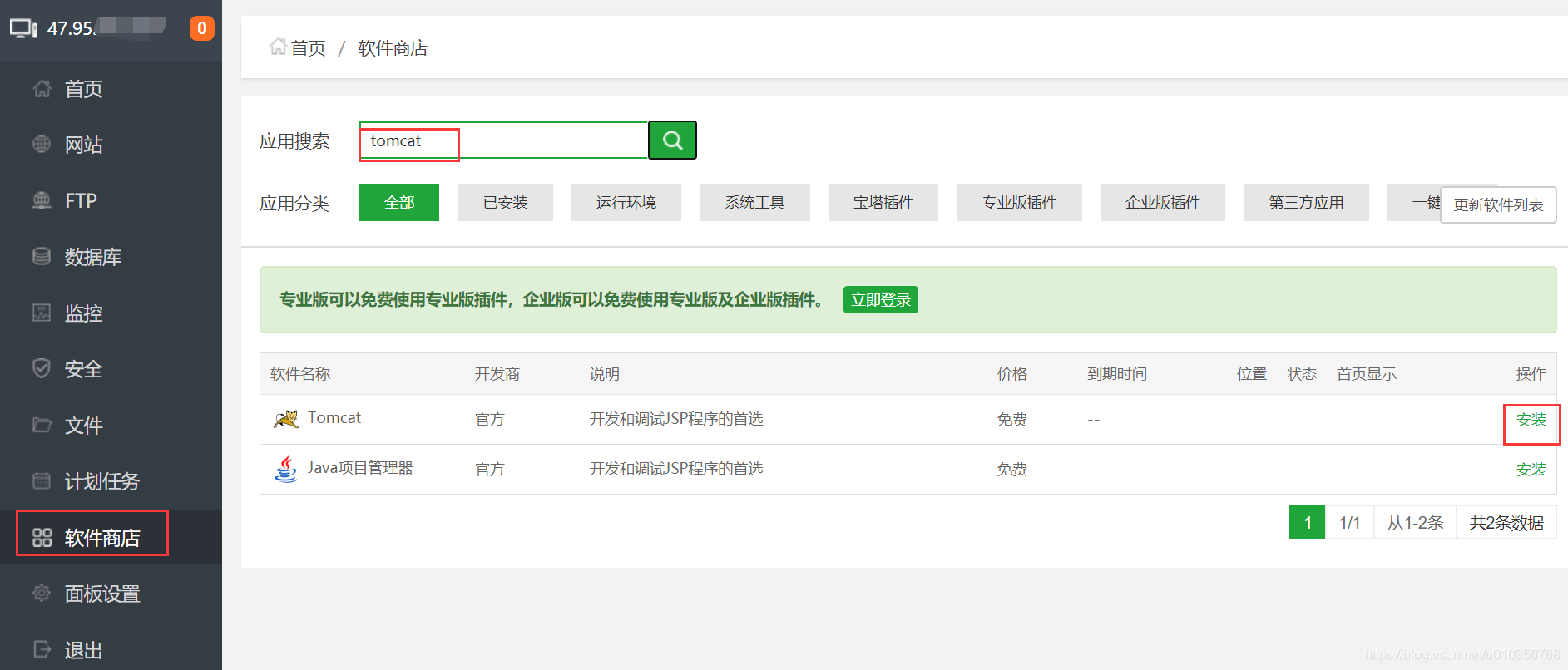Screen dimensions: 1568x670
Task: Click the 软件名称 column header
Action: click(300, 374)
